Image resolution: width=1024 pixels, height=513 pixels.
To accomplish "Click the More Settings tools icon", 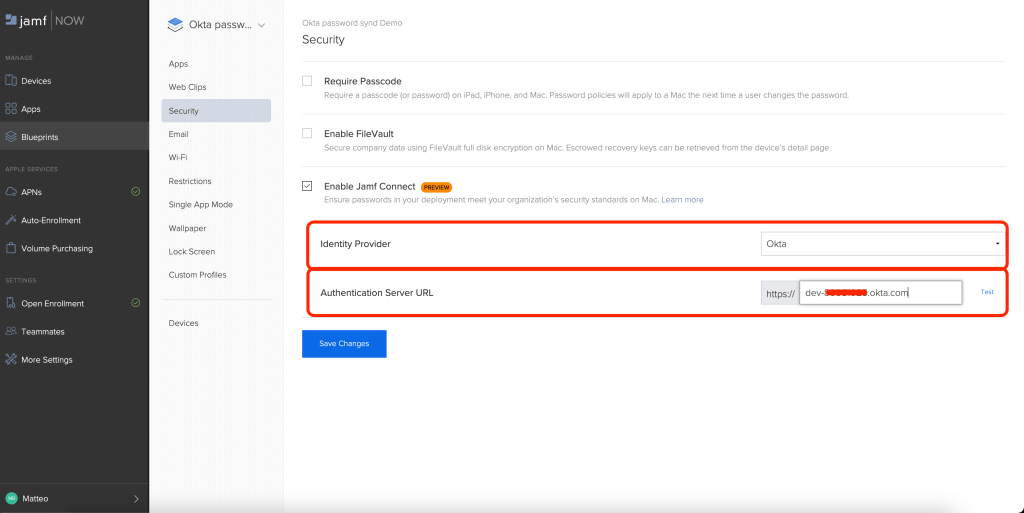I will 11,359.
